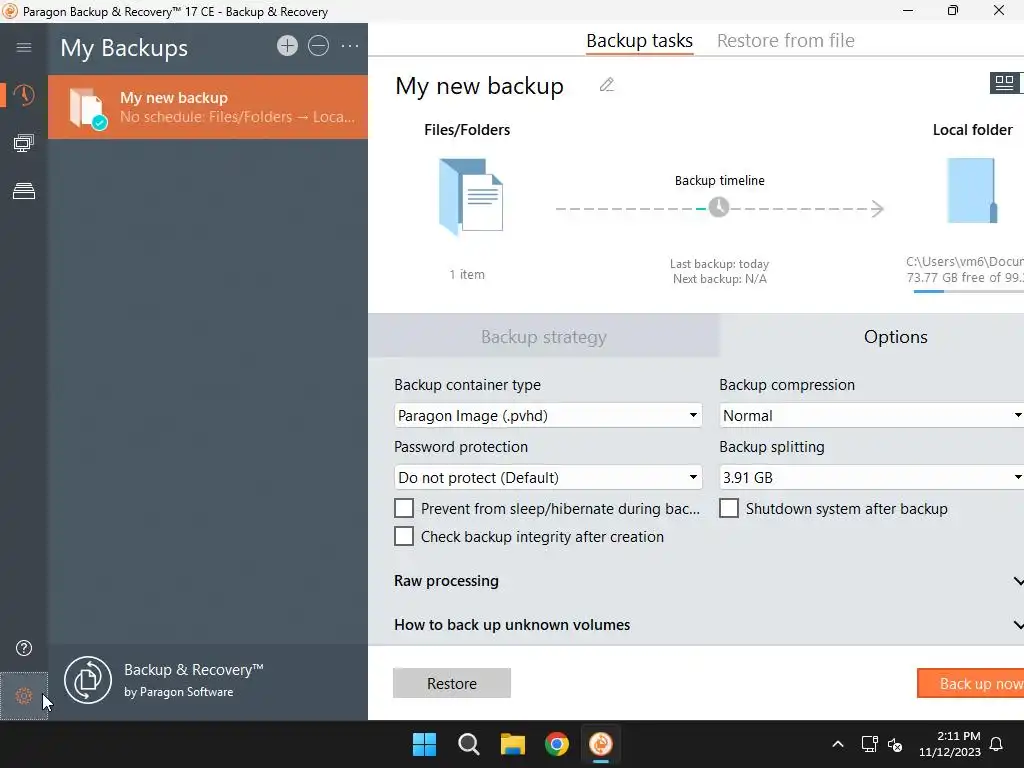Image resolution: width=1024 pixels, height=768 pixels.
Task: Click the '73.77 GB free' text
Action: pos(946,278)
